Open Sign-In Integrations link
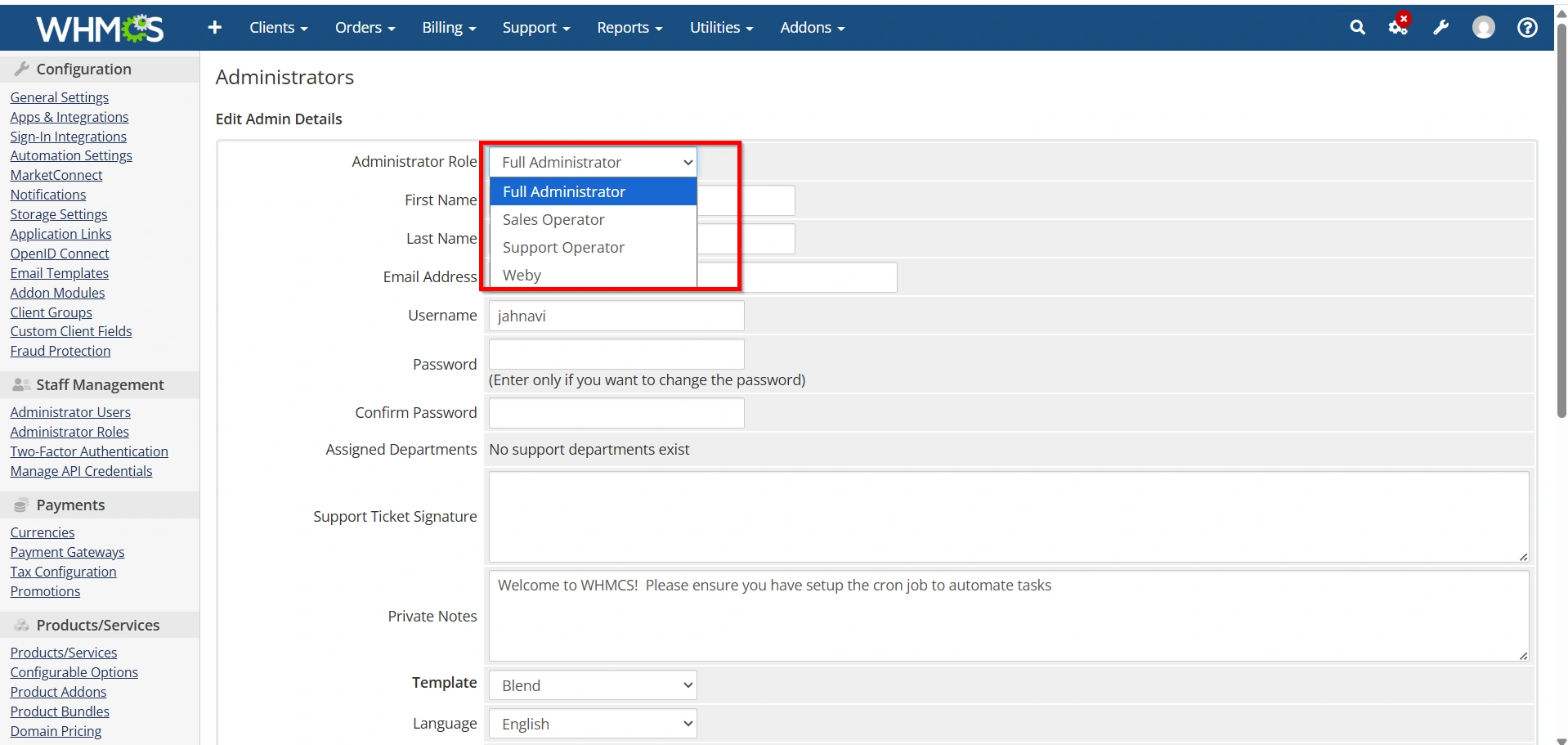Image resolution: width=1568 pixels, height=745 pixels. click(x=68, y=137)
